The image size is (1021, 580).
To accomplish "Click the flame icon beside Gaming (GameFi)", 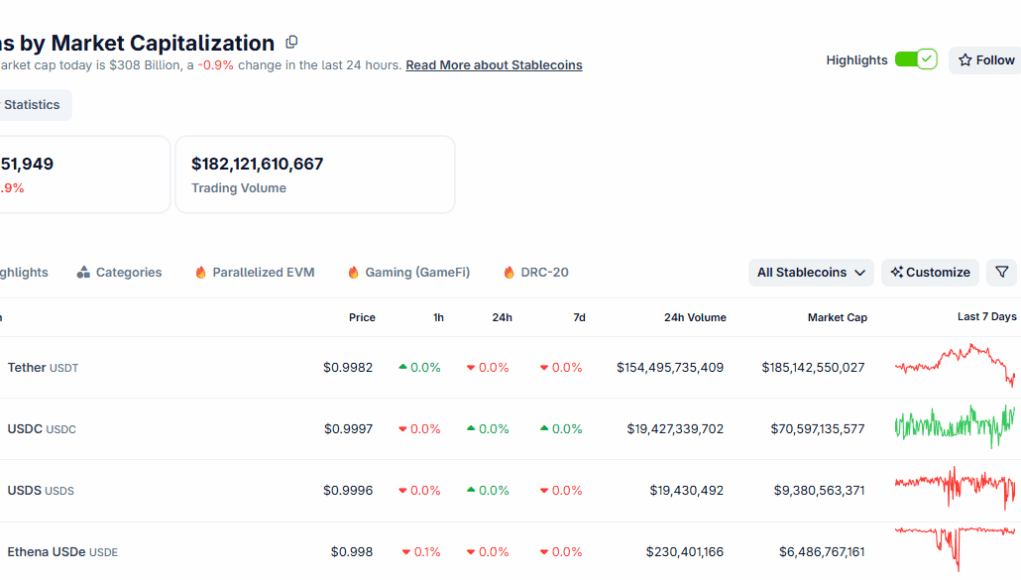I will [353, 272].
